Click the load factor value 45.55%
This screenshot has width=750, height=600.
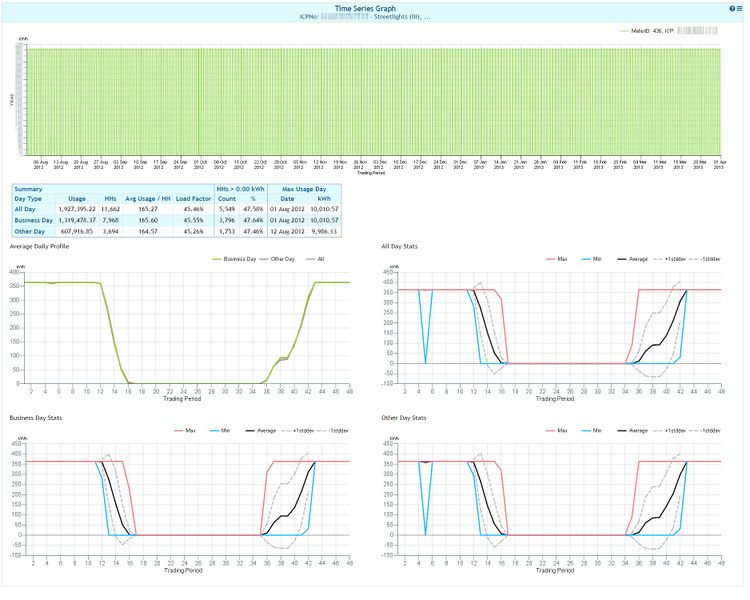pyautogui.click(x=193, y=220)
